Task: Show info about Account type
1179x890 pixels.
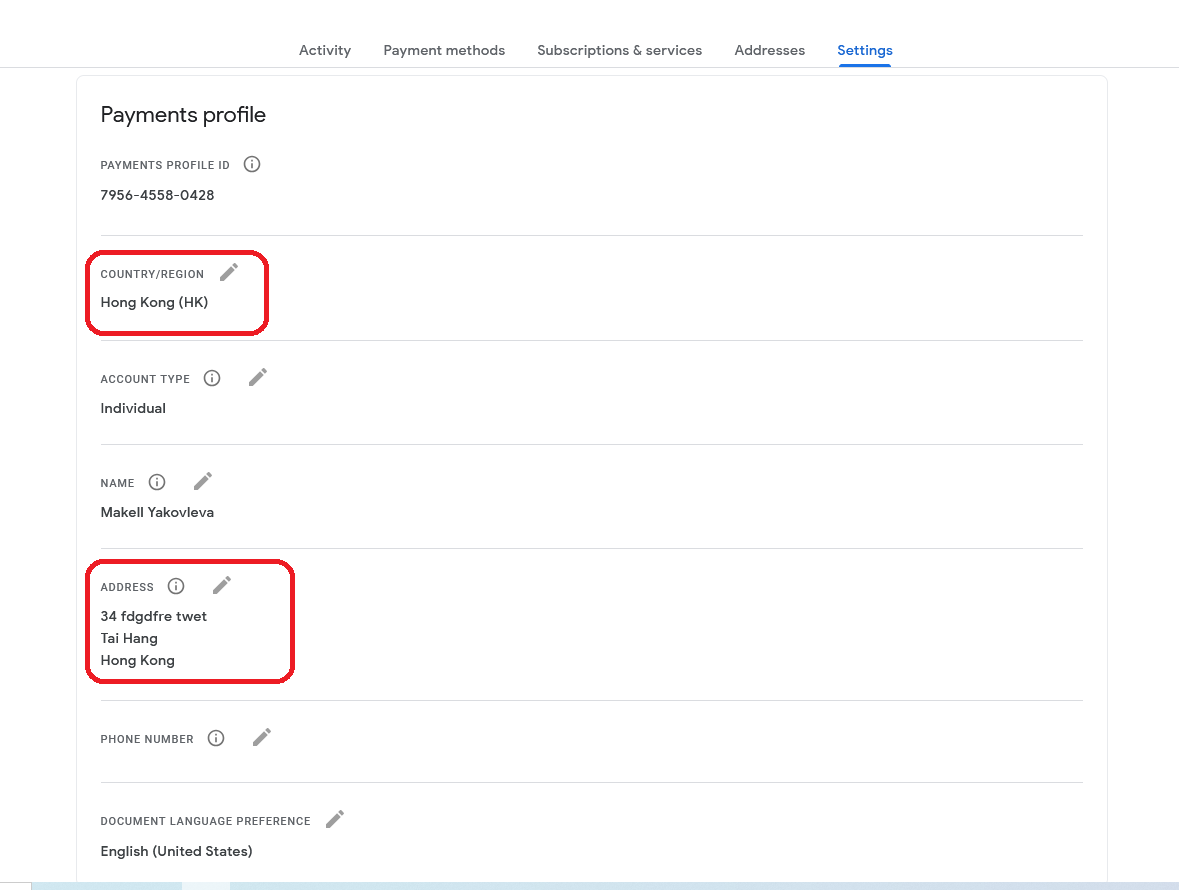Action: tap(212, 378)
